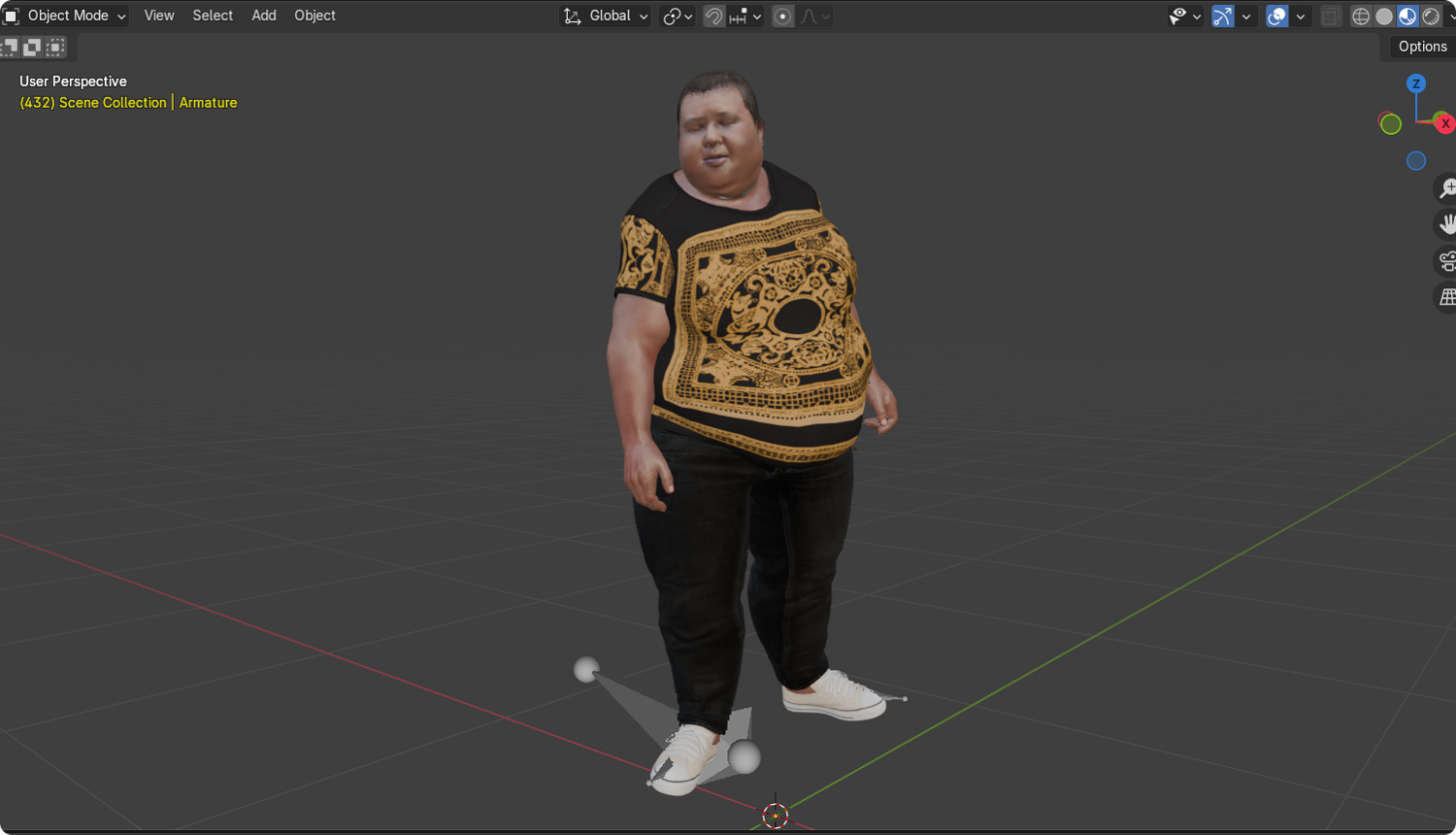
Task: Open the Object Mode dropdown
Action: click(x=65, y=16)
